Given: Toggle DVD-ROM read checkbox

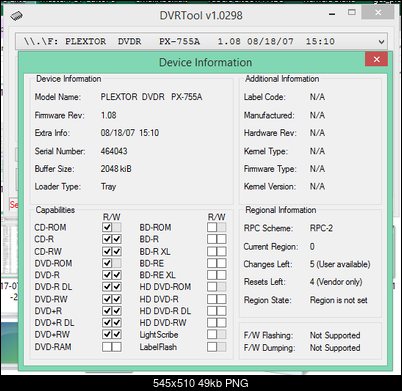Looking at the screenshot, I should (107, 263).
